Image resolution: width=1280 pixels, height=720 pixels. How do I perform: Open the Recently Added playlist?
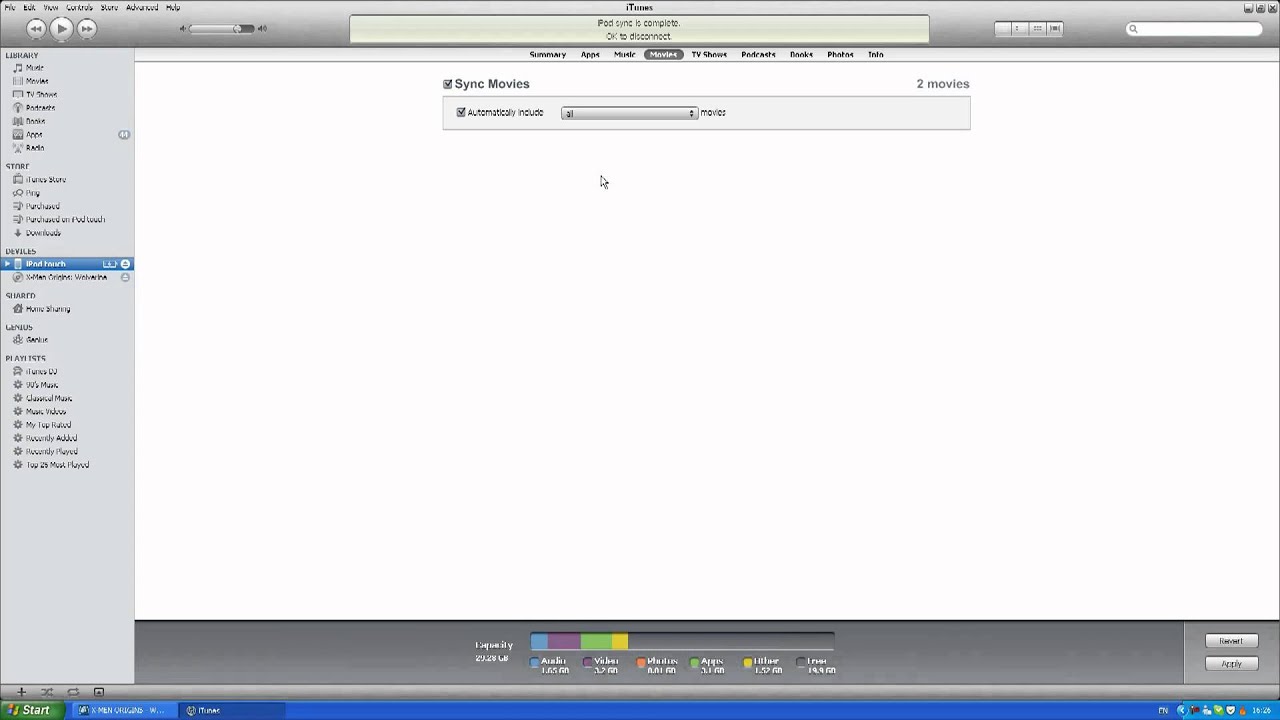[x=51, y=438]
